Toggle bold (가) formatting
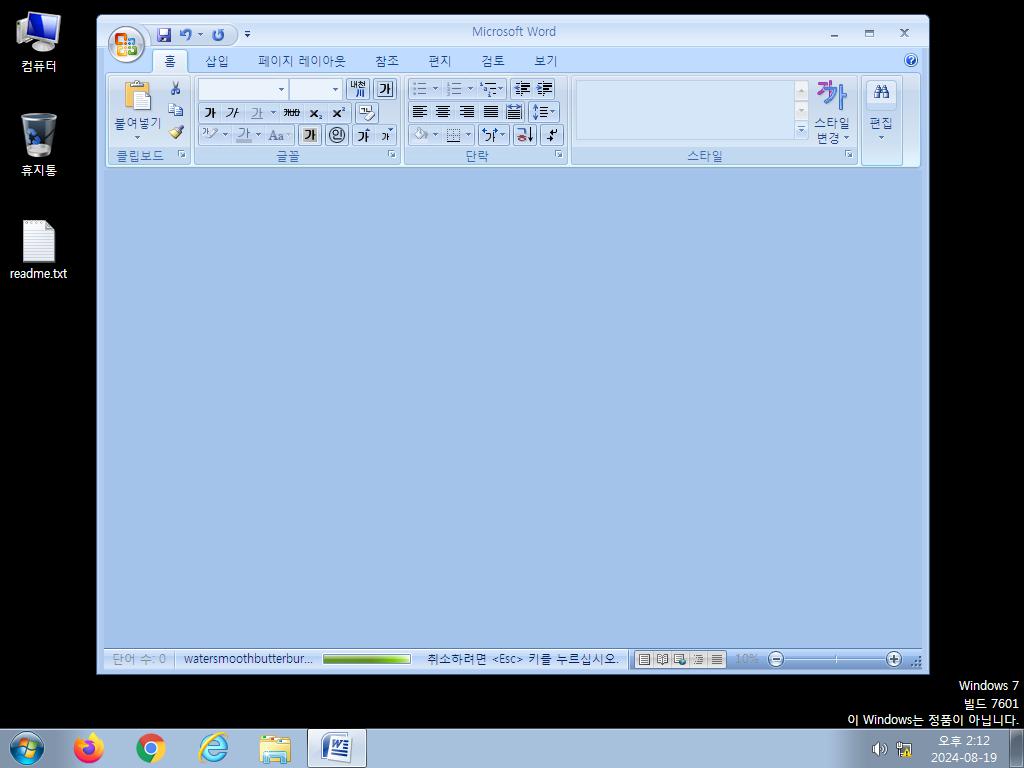This screenshot has height=768, width=1024. (x=210, y=113)
